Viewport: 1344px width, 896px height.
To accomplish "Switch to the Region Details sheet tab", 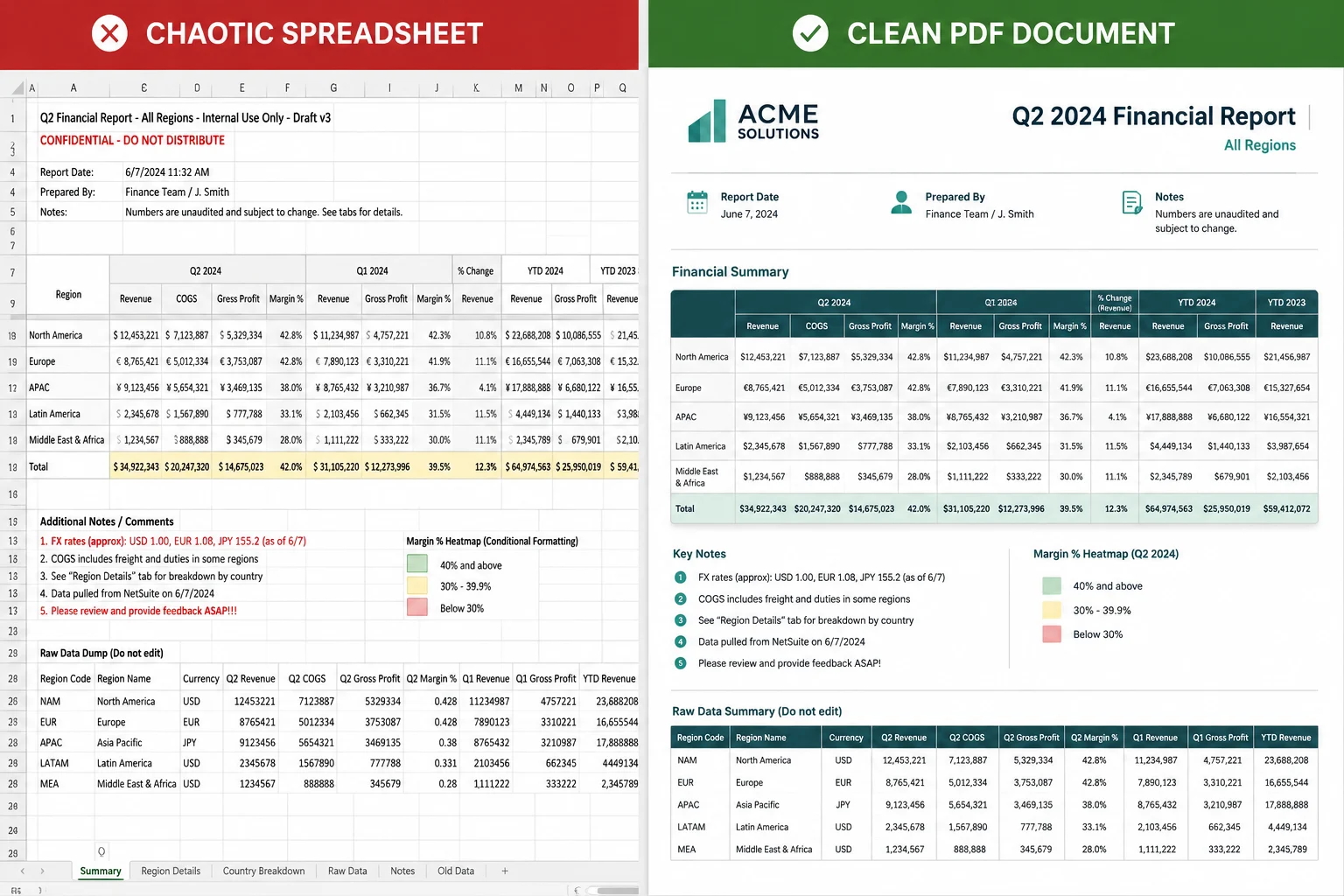I will (x=171, y=871).
